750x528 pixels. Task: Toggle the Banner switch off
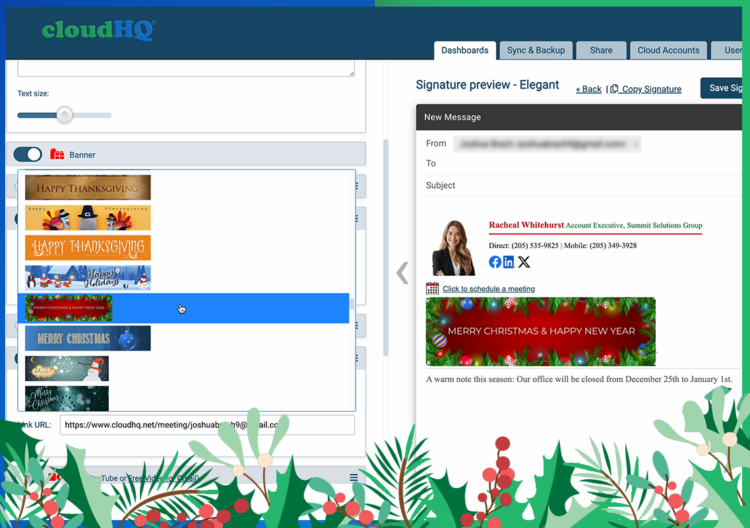click(x=28, y=155)
